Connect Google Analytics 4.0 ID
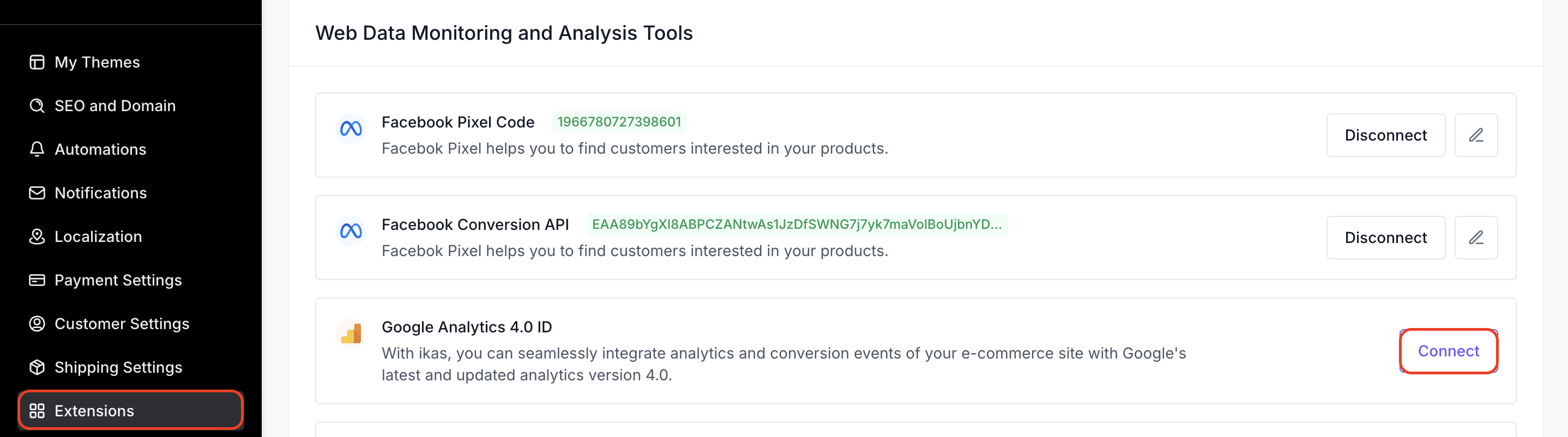Image resolution: width=1568 pixels, height=437 pixels. coord(1448,351)
